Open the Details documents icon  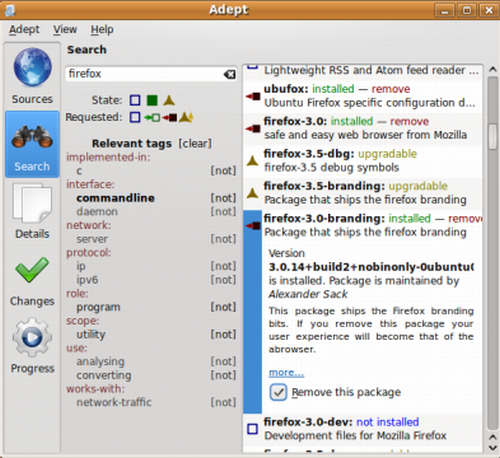click(32, 203)
